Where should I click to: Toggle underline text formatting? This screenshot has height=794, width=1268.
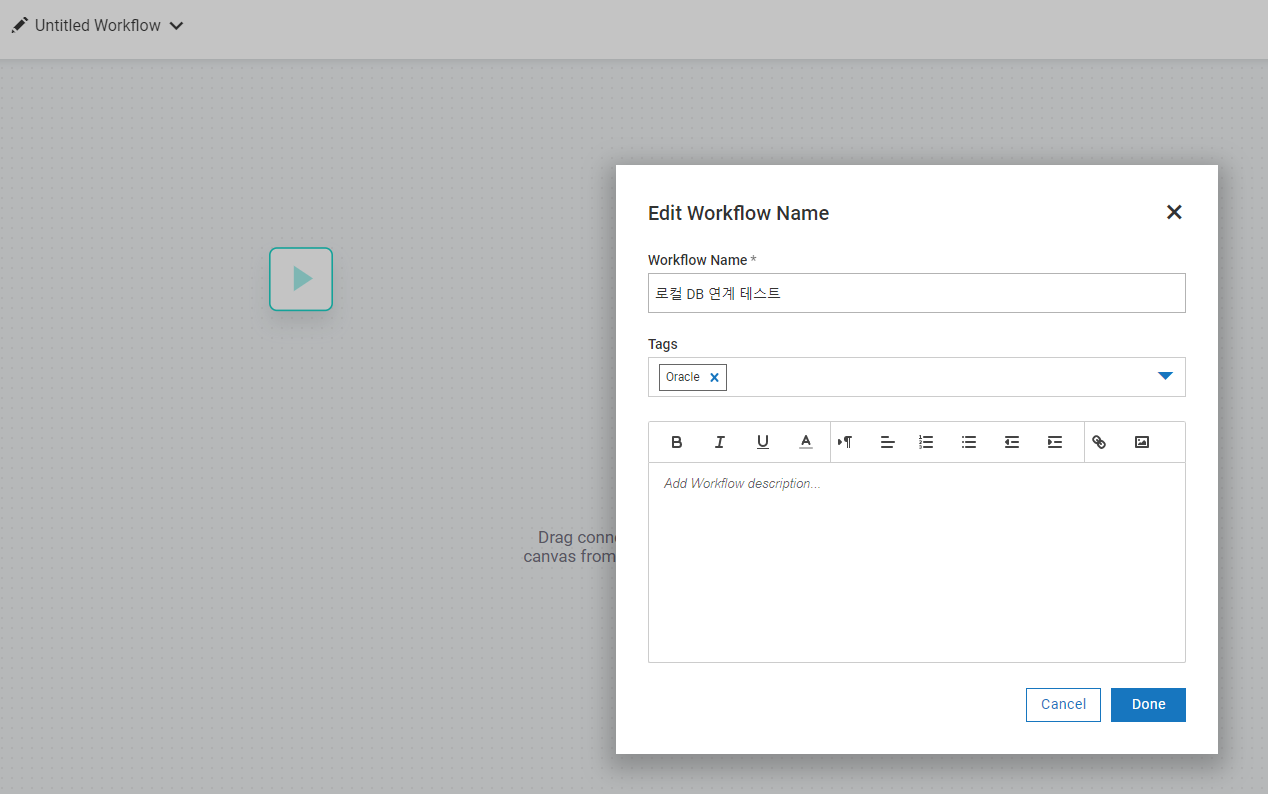(763, 442)
